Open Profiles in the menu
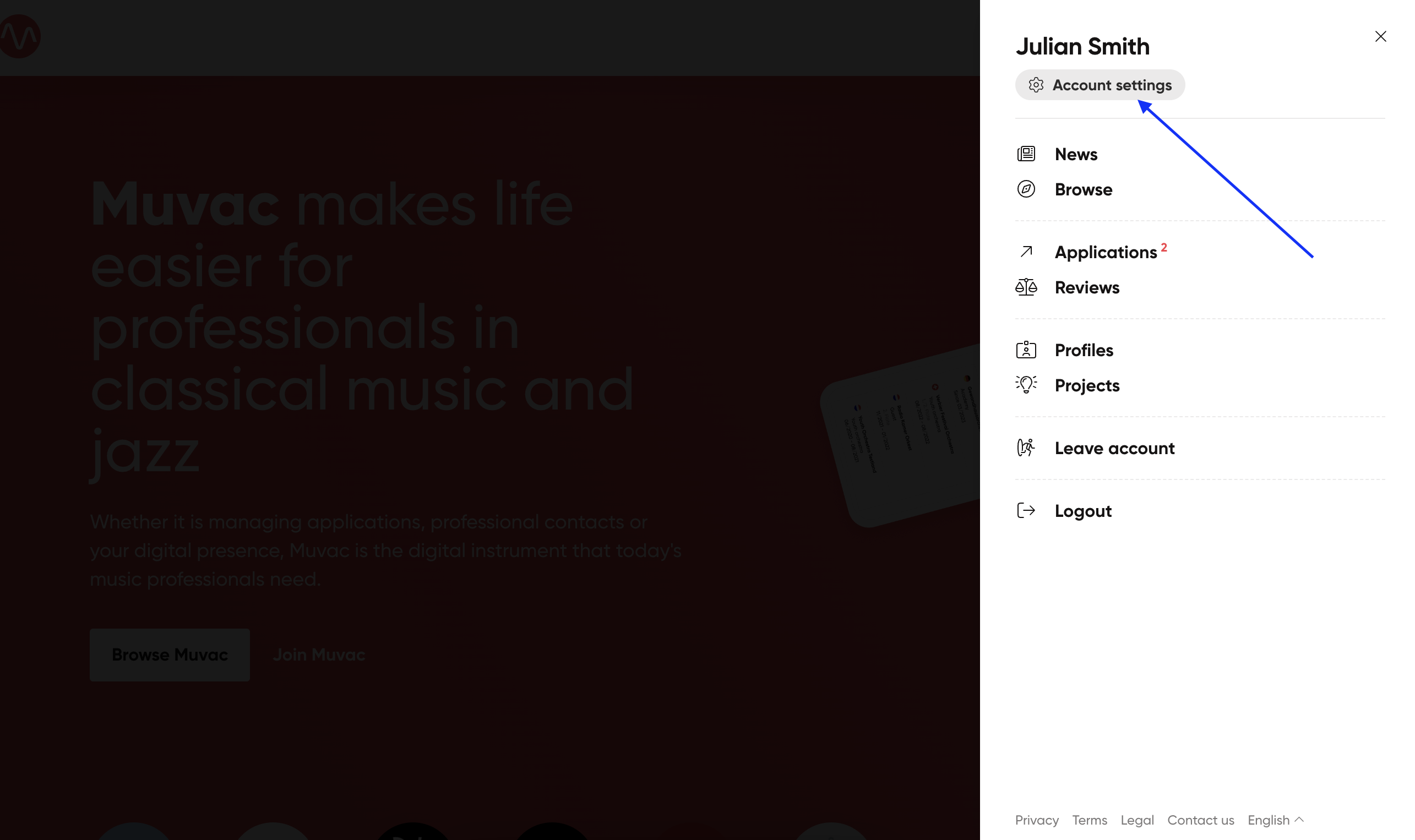Screen dimensions: 1415x840 (x=1084, y=351)
